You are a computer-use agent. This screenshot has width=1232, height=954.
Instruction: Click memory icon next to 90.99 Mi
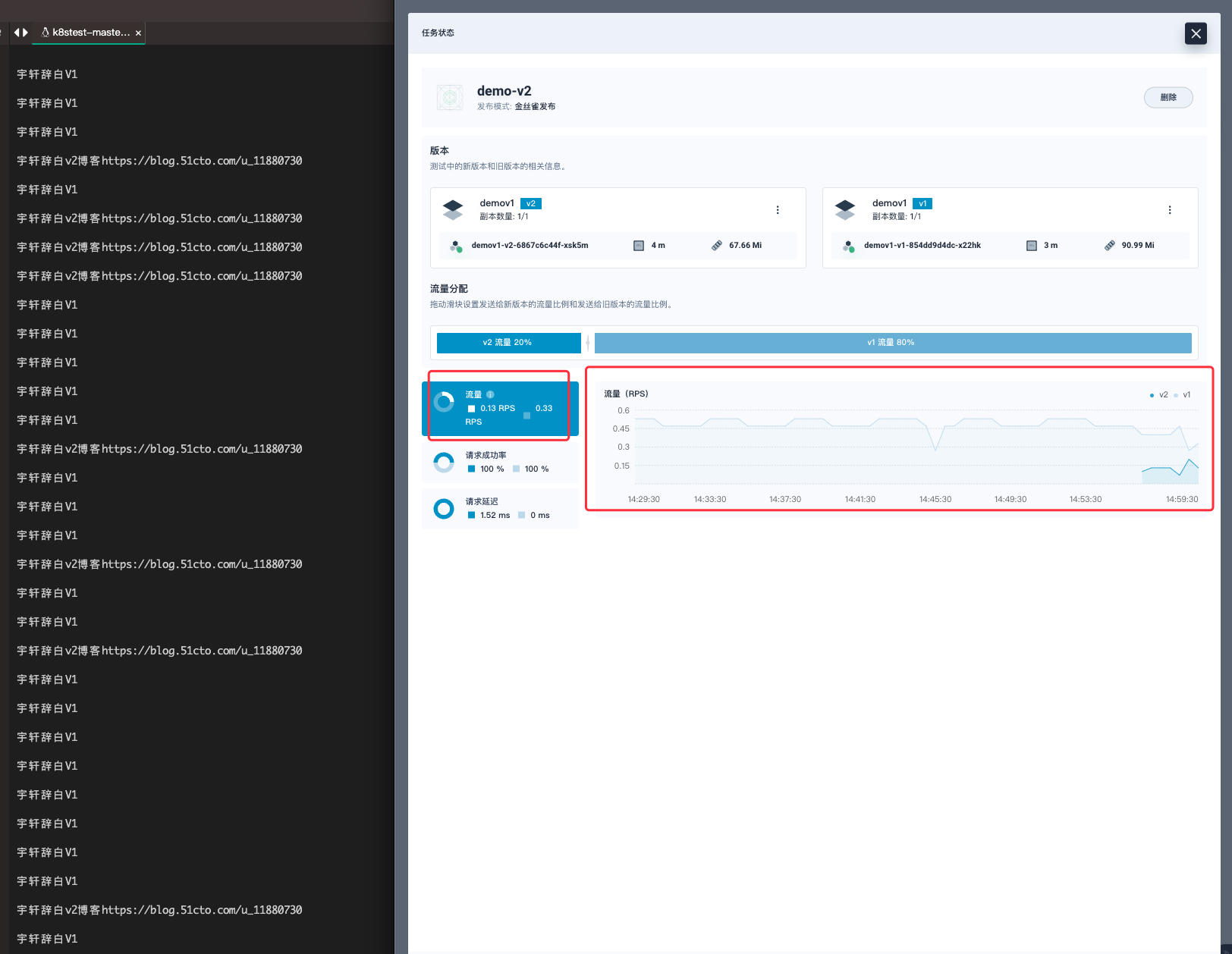point(1110,246)
